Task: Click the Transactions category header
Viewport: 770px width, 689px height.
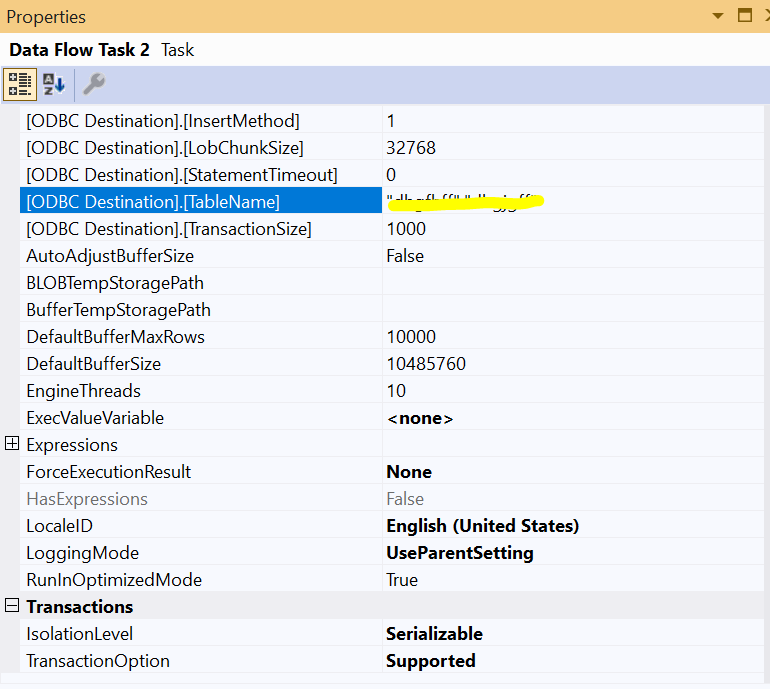Action: (80, 606)
